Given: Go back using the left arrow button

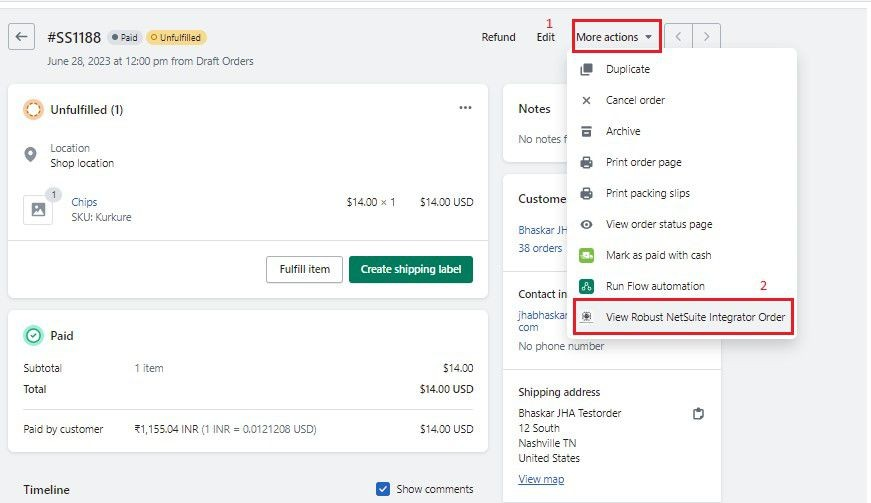Looking at the screenshot, I should (22, 37).
